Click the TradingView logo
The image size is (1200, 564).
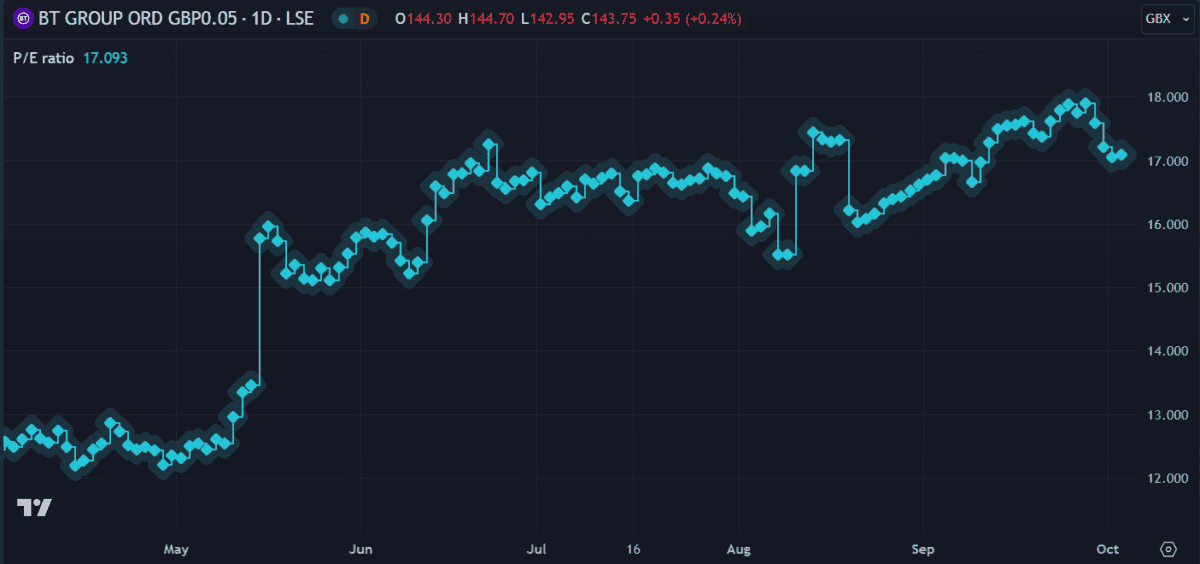click(34, 507)
